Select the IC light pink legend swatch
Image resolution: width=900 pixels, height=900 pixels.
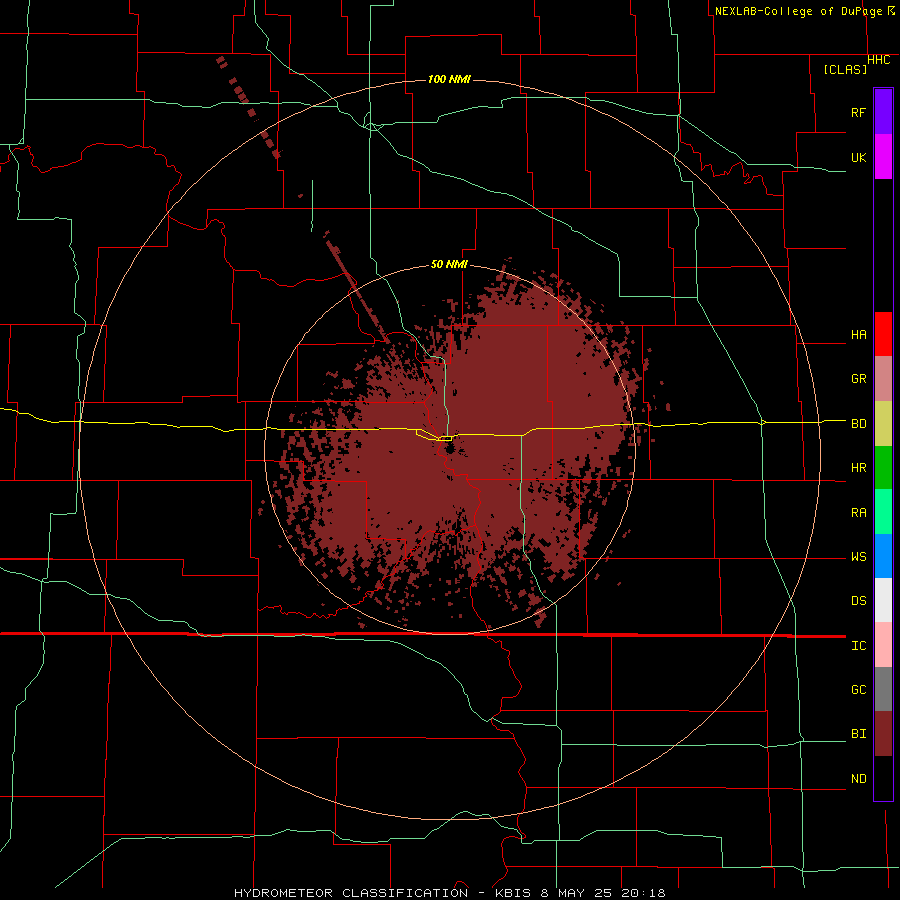(x=883, y=645)
